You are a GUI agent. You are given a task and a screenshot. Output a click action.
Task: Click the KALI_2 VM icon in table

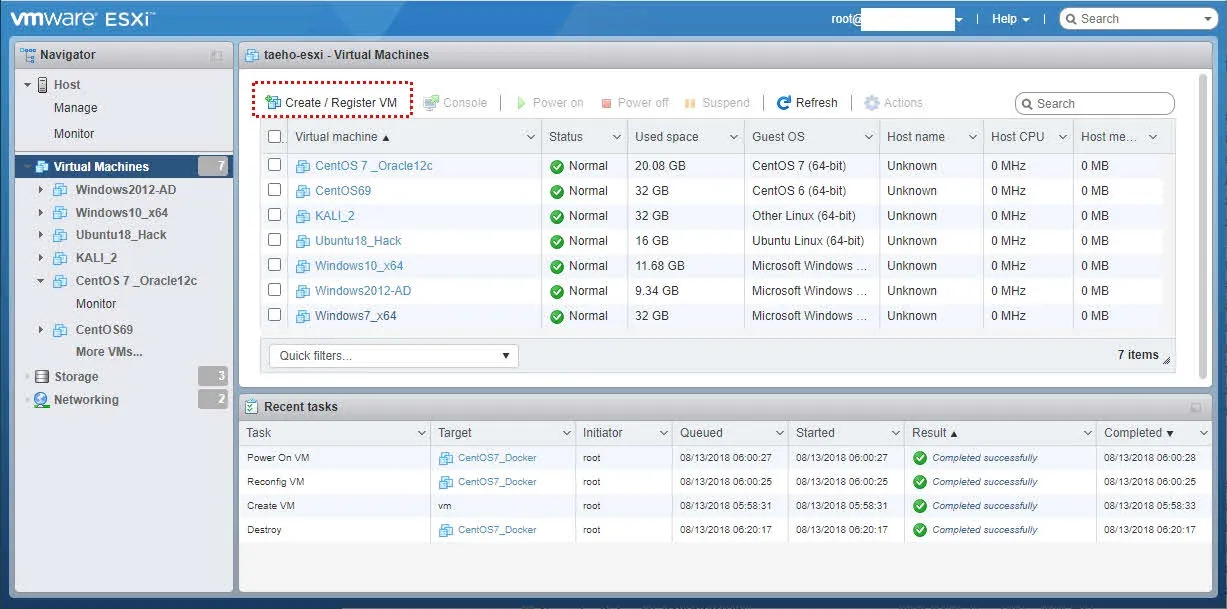(x=304, y=216)
